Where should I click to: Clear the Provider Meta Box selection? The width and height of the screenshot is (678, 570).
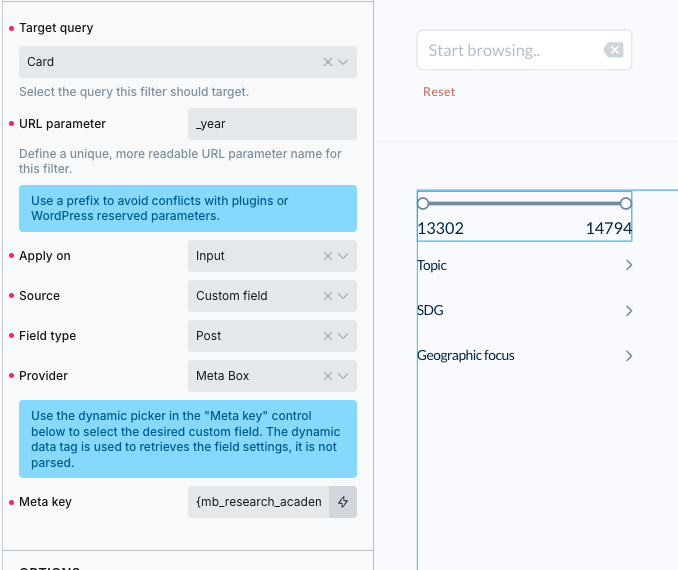coord(328,376)
